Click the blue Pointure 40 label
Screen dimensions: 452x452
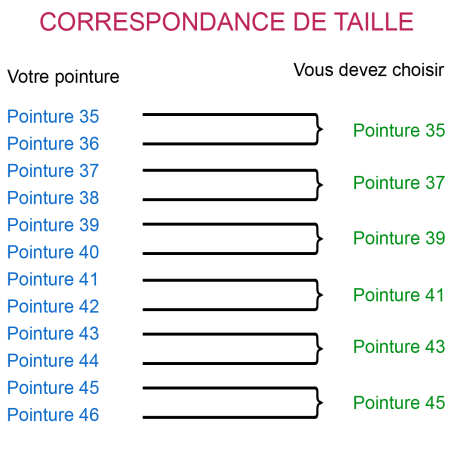pyautogui.click(x=53, y=252)
